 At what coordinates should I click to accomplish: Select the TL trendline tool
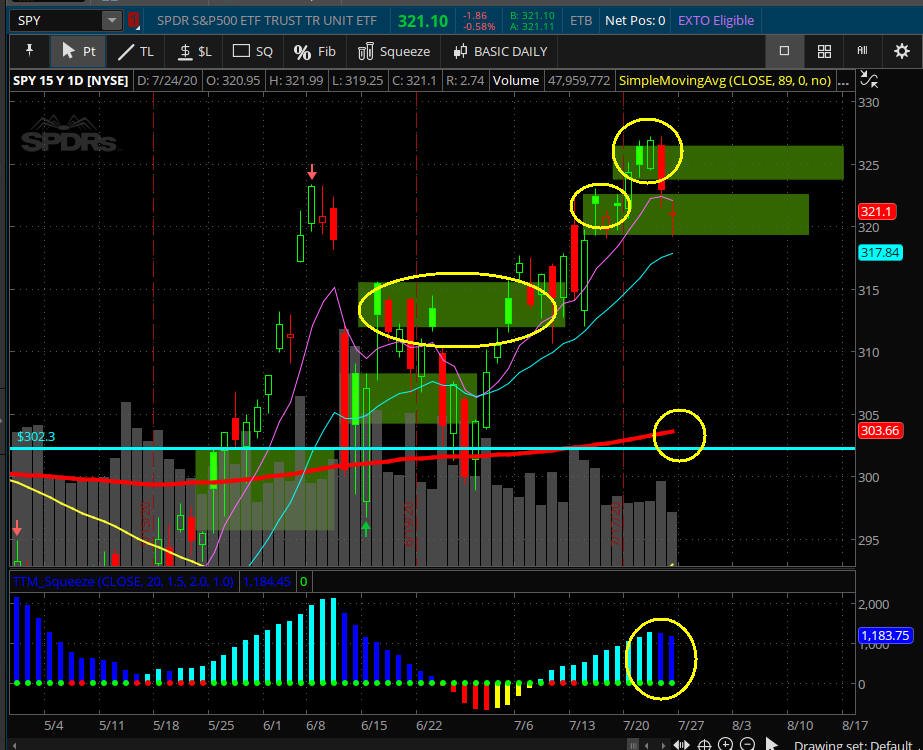(136, 51)
